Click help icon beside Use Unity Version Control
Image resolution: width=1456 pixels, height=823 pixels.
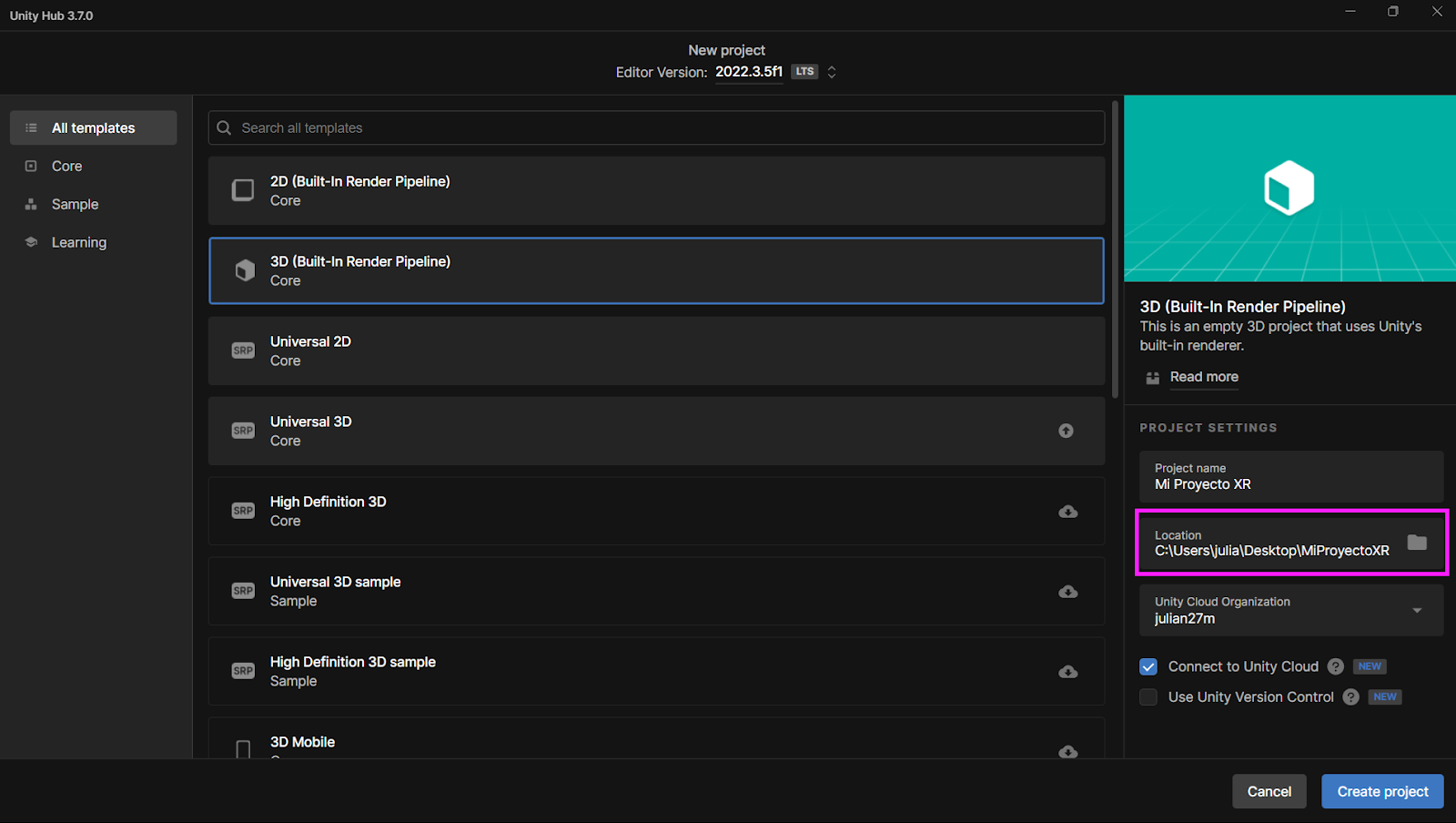[x=1350, y=697]
